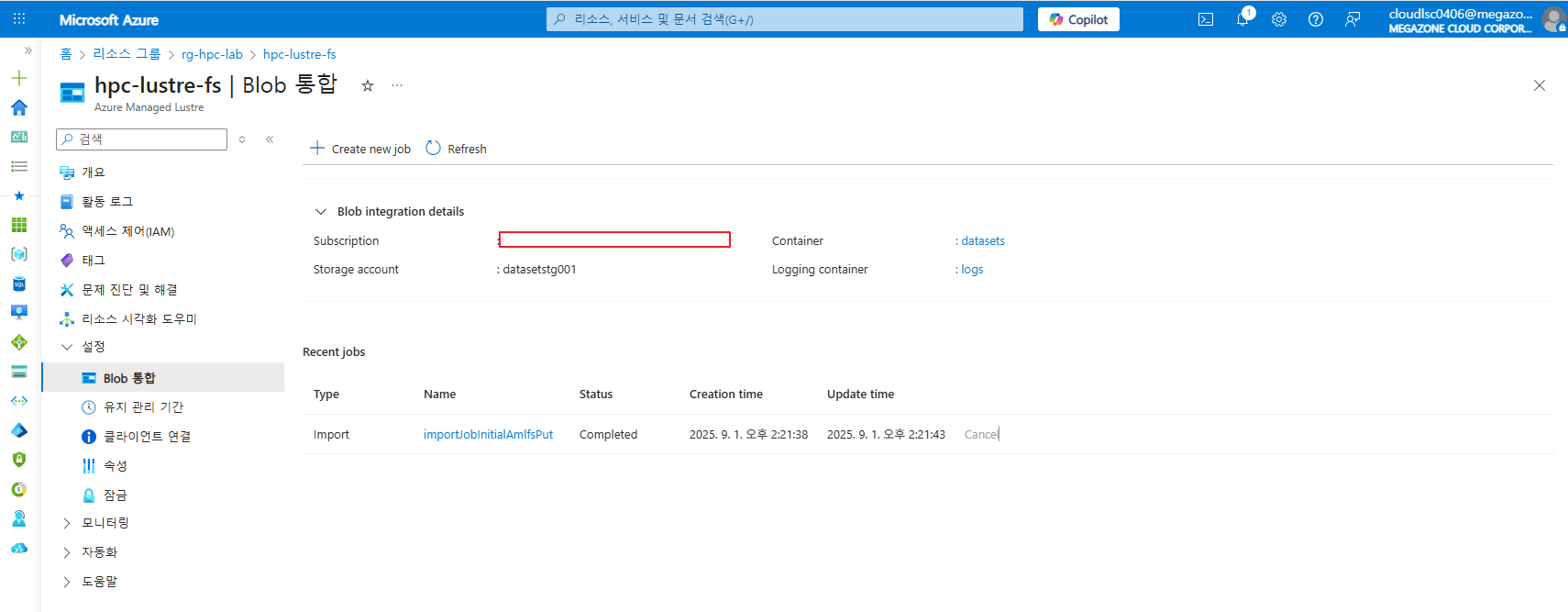Click the Name column header
Viewport: 1568px width, 612px height.
pyautogui.click(x=440, y=395)
